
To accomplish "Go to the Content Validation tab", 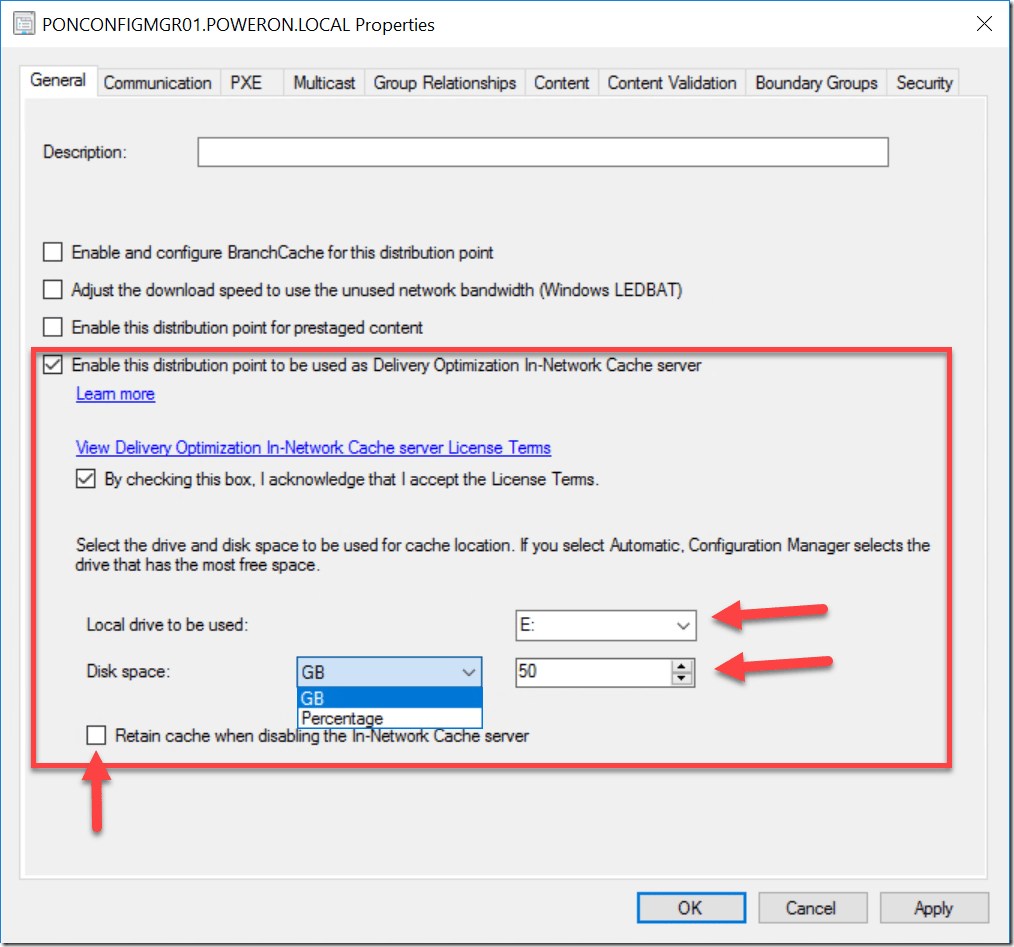I will click(672, 83).
